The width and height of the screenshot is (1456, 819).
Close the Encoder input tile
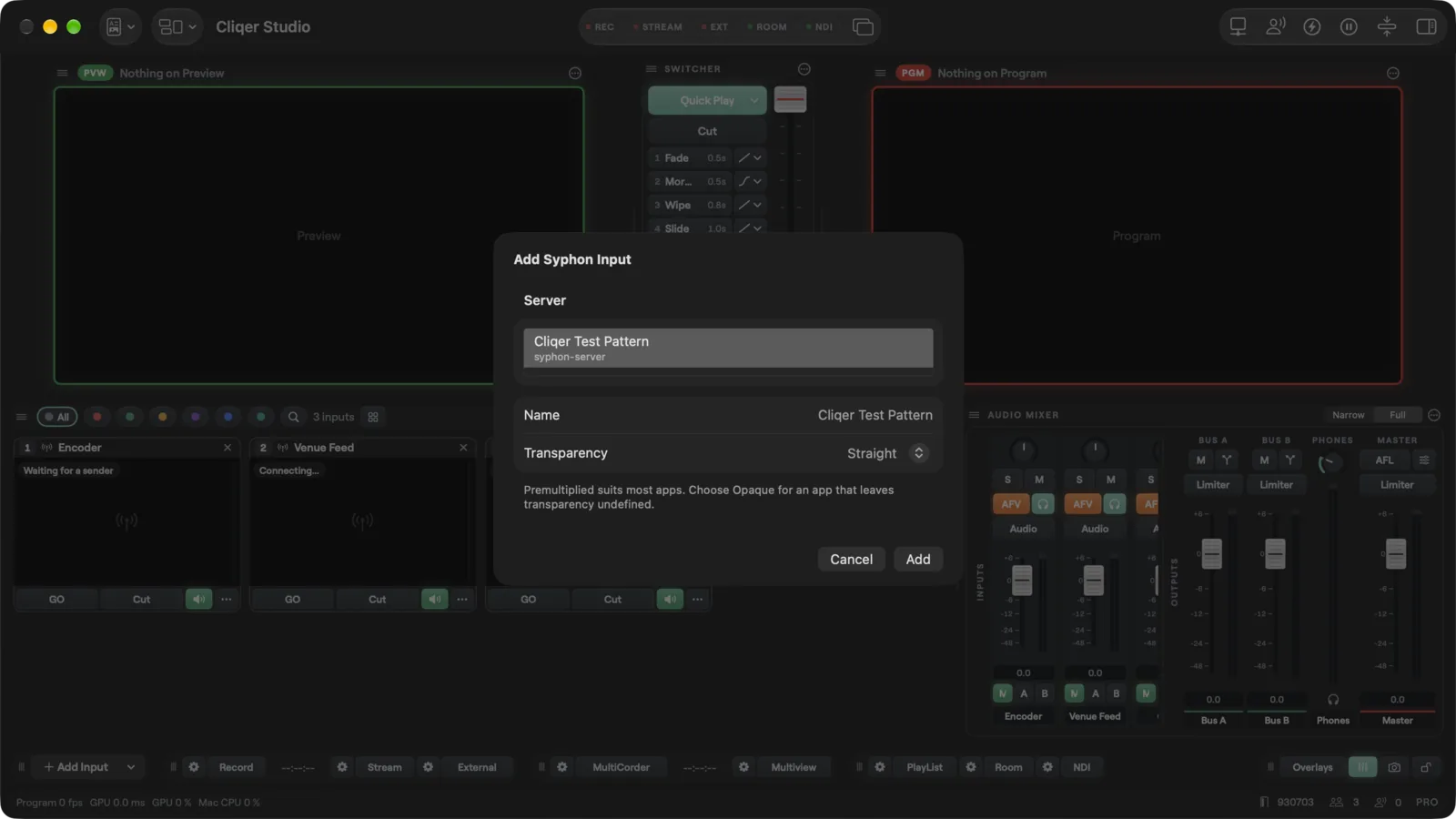[227, 448]
